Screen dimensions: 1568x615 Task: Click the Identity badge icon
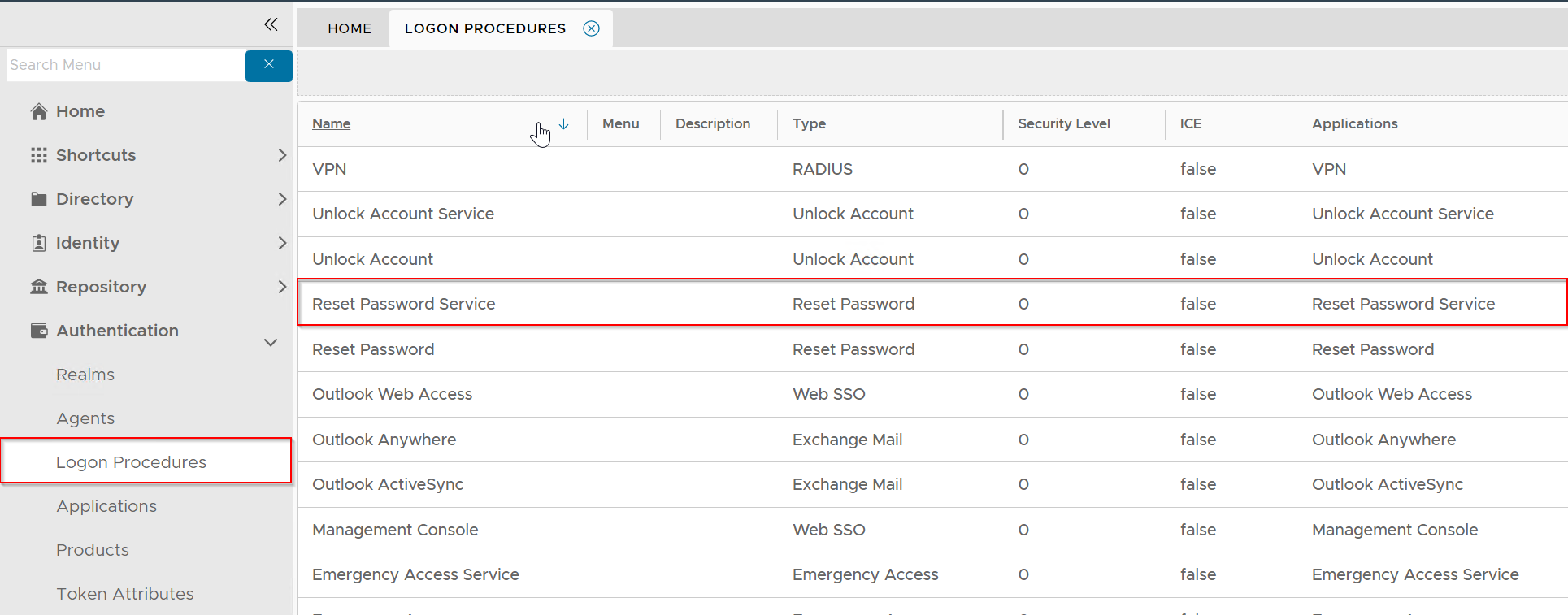coord(38,243)
